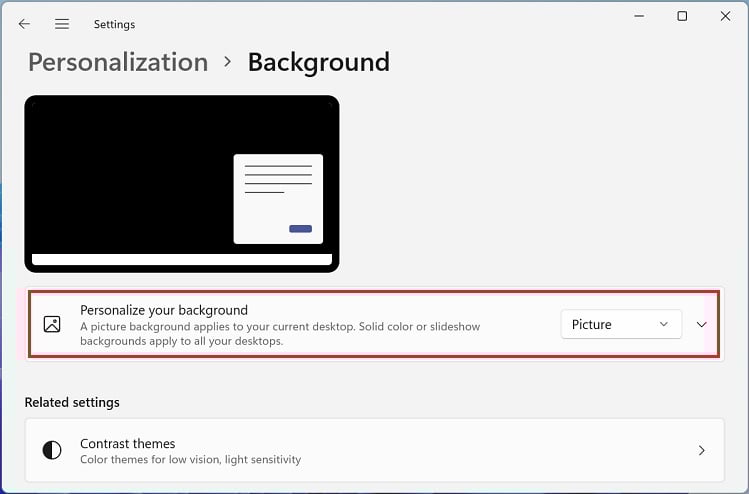Open Contrast themes settings

[374, 450]
